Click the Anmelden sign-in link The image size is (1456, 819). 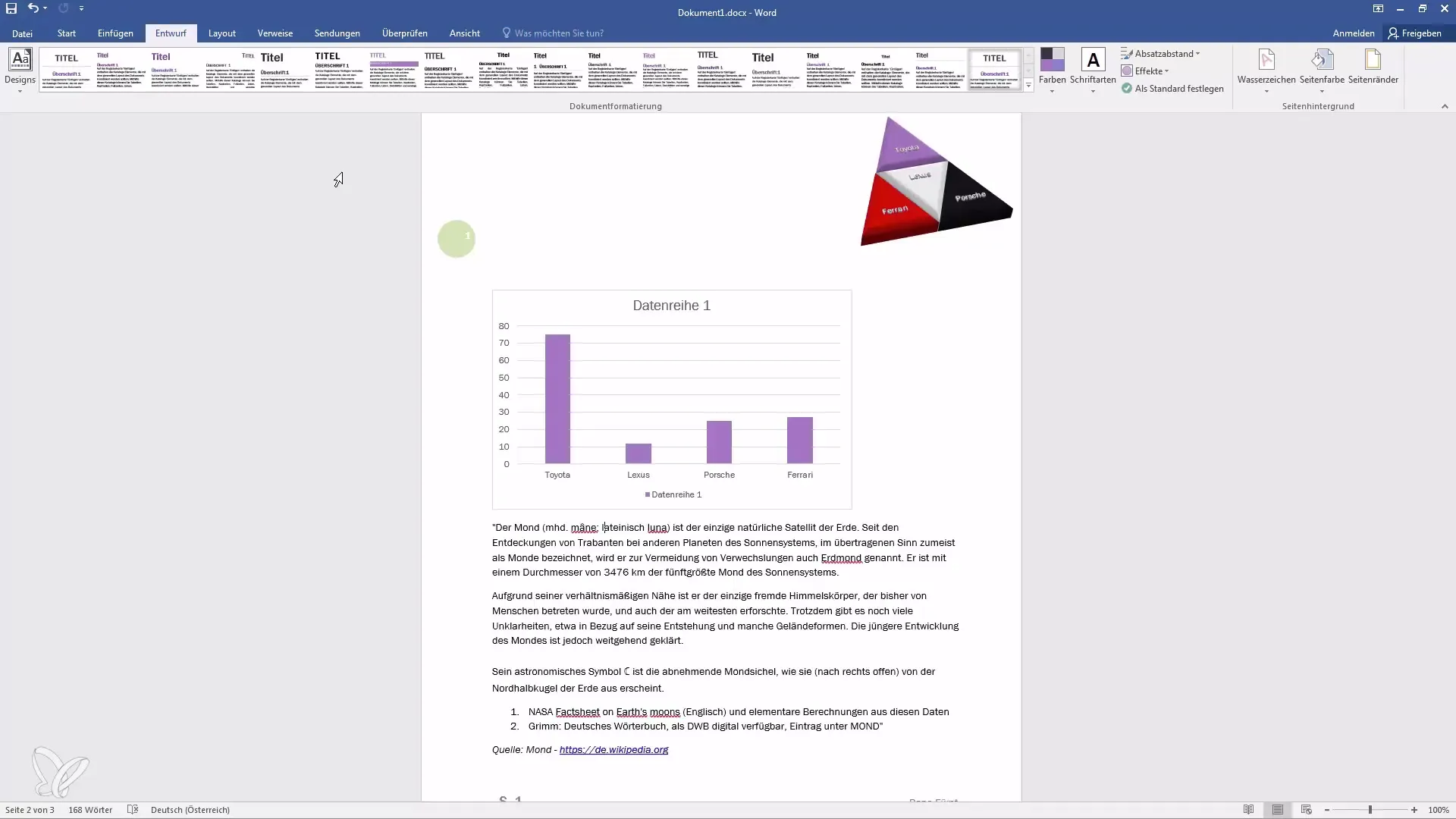pos(1354,33)
